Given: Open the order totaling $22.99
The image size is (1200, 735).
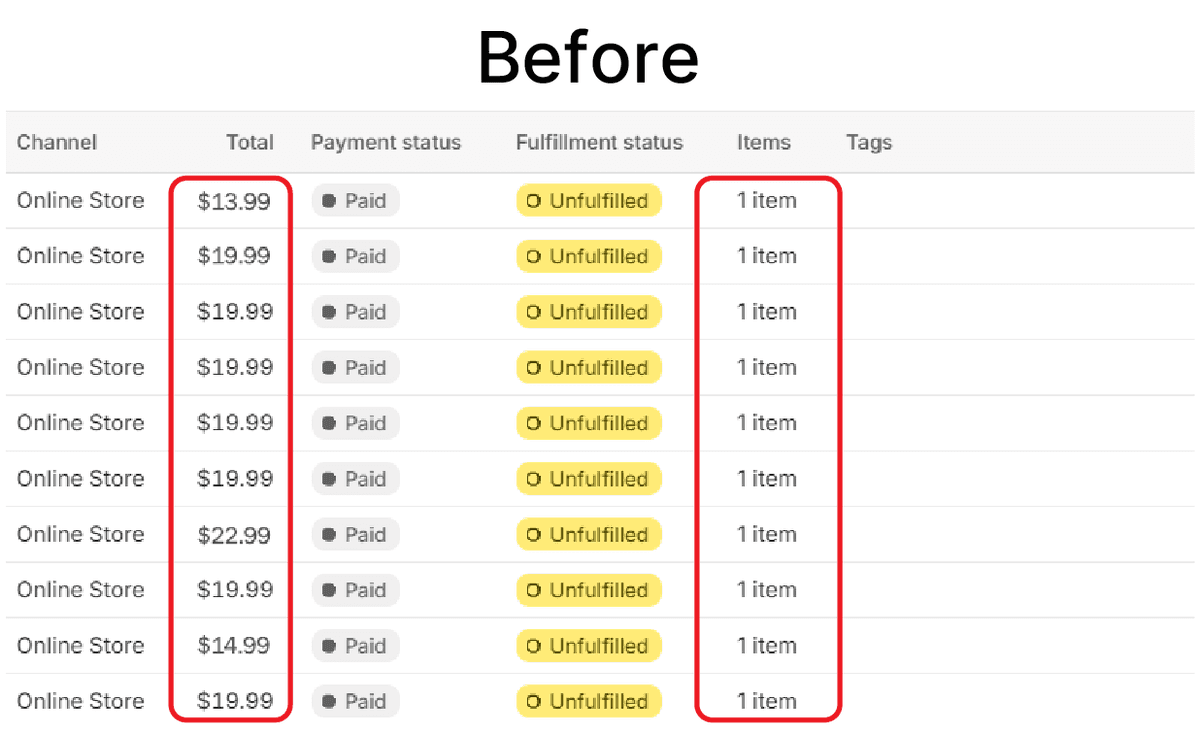Looking at the screenshot, I should (234, 535).
